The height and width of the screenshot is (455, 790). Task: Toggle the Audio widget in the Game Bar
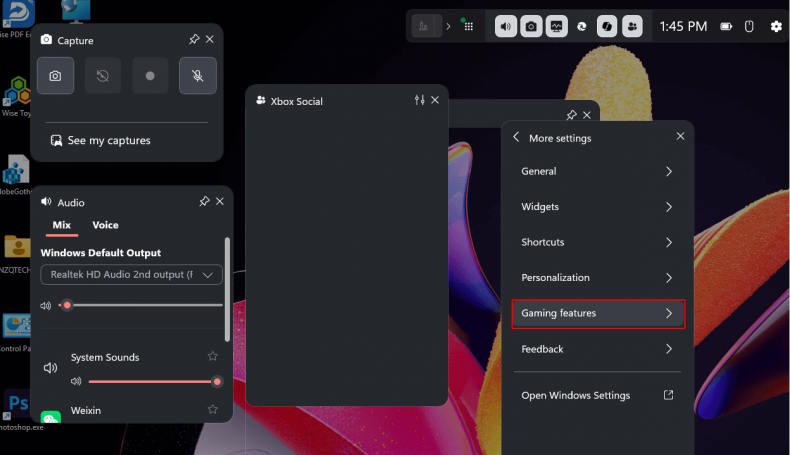point(506,26)
